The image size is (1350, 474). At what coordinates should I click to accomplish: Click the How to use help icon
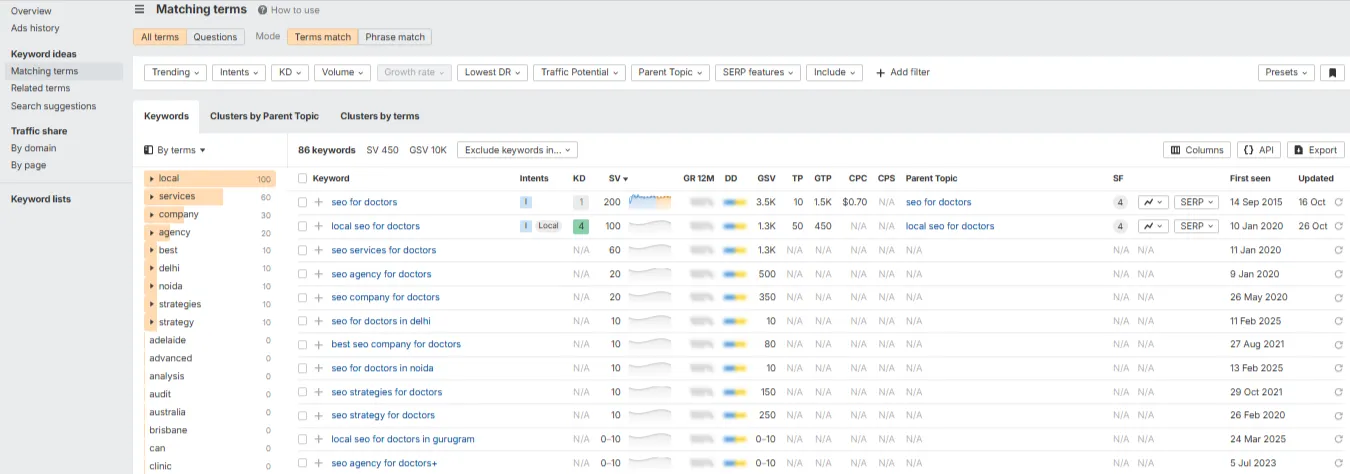point(262,10)
